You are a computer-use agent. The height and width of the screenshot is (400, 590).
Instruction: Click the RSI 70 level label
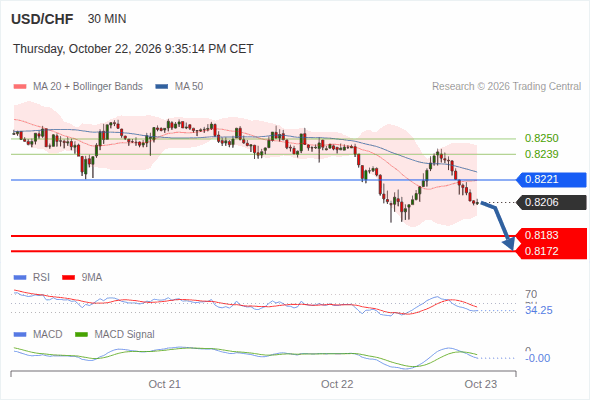point(531,294)
